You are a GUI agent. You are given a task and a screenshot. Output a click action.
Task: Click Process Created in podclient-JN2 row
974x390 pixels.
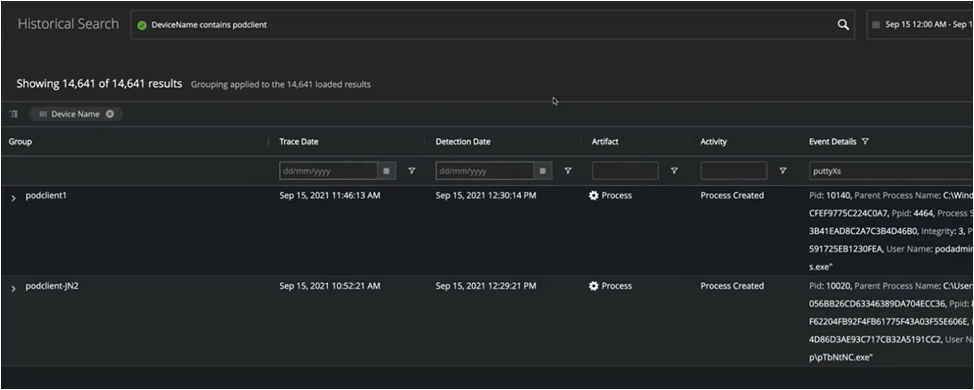[x=732, y=286]
